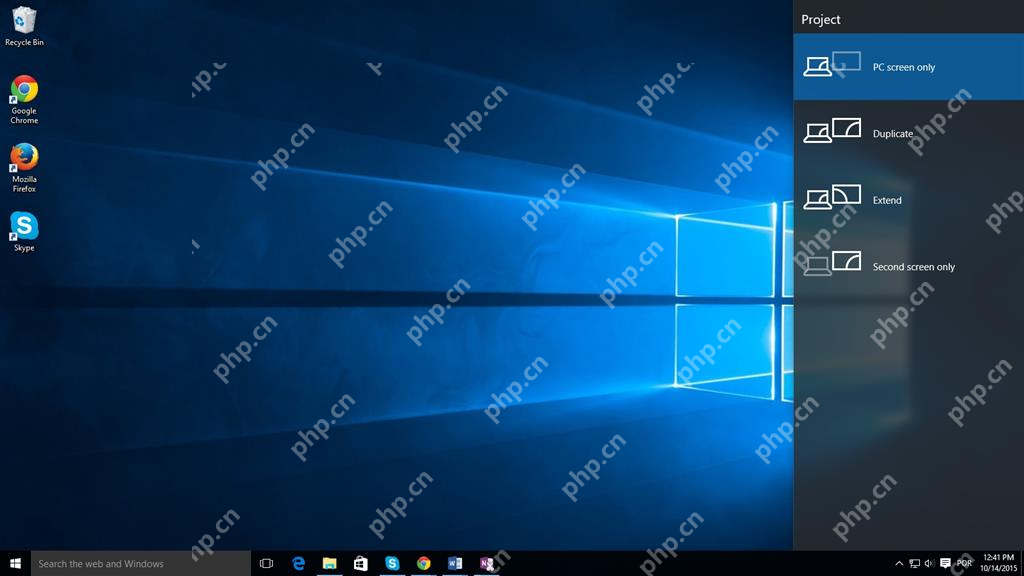Click the Second screen only monitor icon
Viewport: 1024px width, 576px height.
tap(832, 264)
